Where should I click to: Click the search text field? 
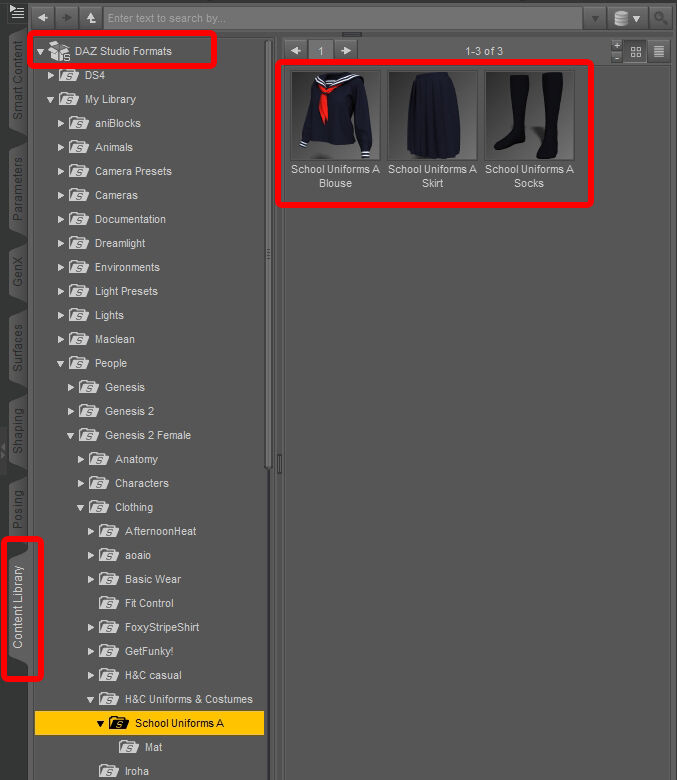343,18
